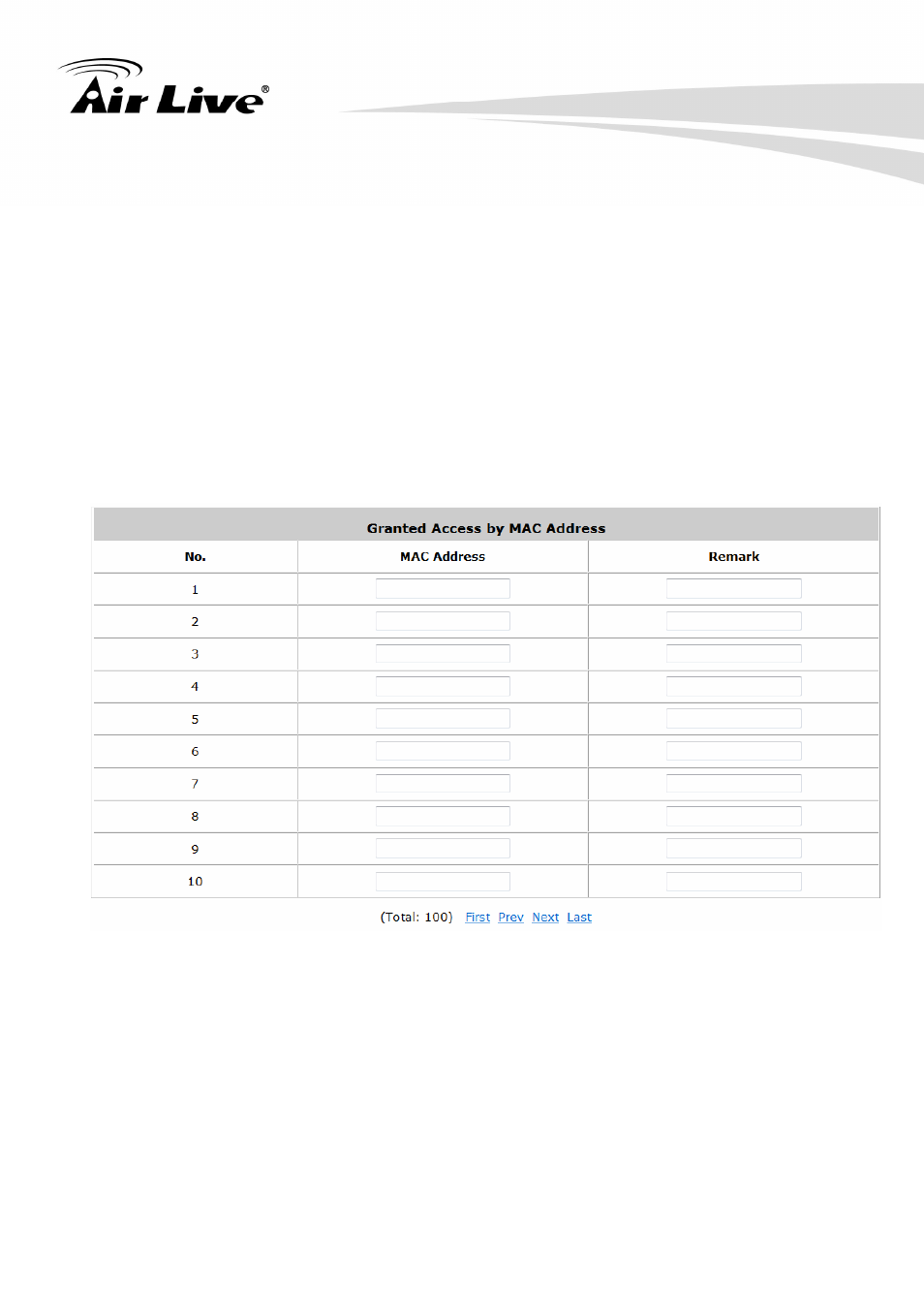The height and width of the screenshot is (1308, 924).
Task: Click MAC Address field in row 10
Action: [x=443, y=882]
